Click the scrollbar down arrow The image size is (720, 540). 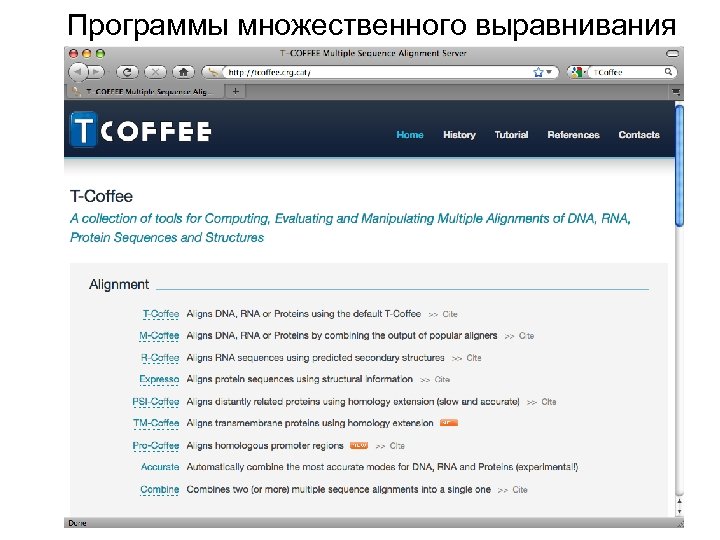[680, 511]
